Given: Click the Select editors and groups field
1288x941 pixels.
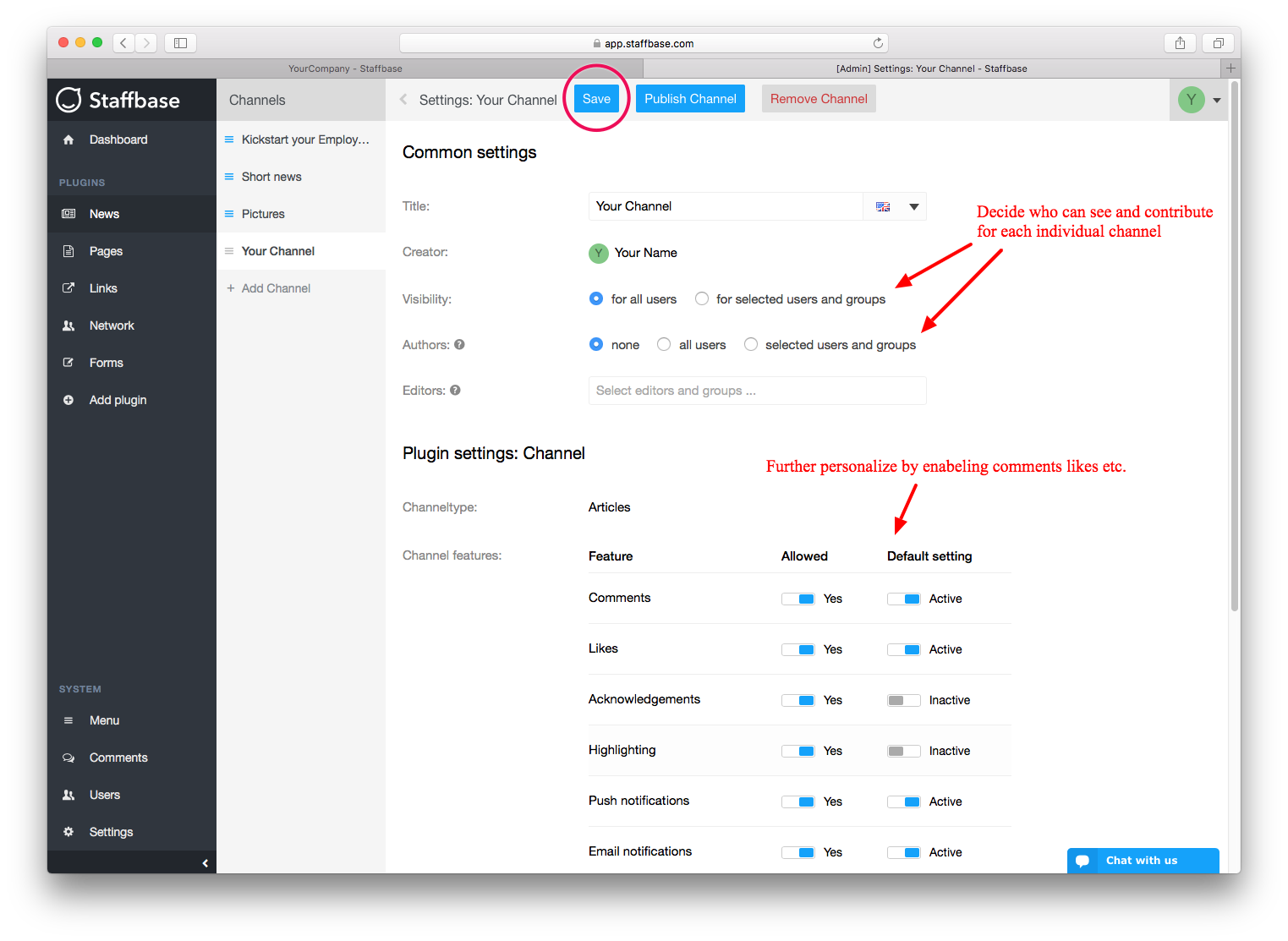Looking at the screenshot, I should point(756,390).
